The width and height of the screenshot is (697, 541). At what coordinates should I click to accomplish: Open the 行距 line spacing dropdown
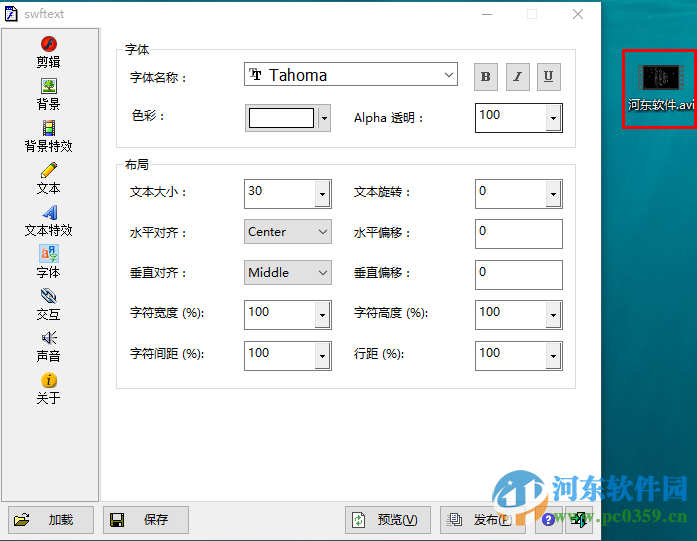point(553,356)
